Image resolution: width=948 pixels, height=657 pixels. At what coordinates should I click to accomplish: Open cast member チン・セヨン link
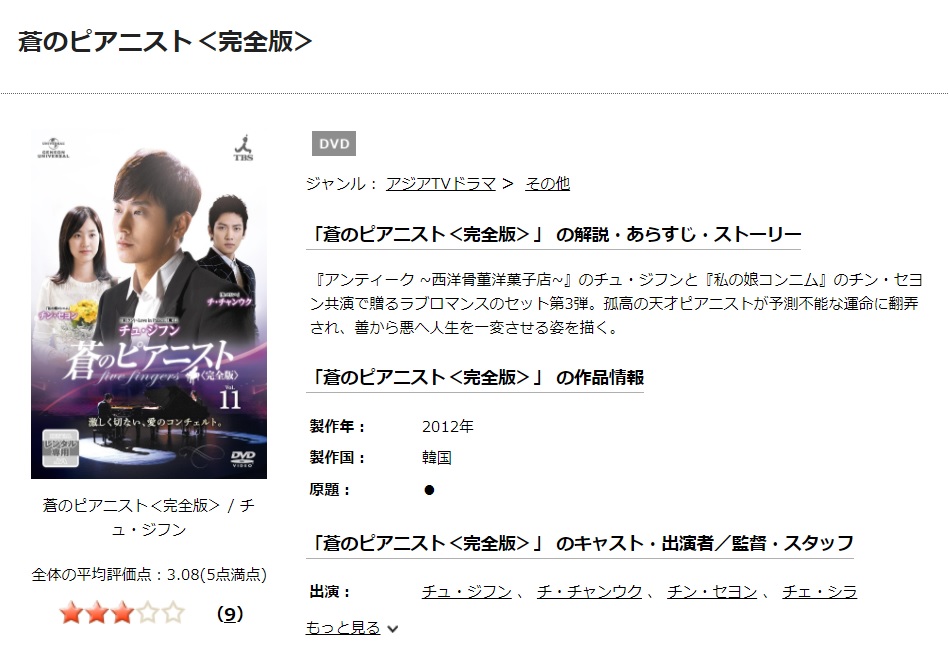click(712, 591)
